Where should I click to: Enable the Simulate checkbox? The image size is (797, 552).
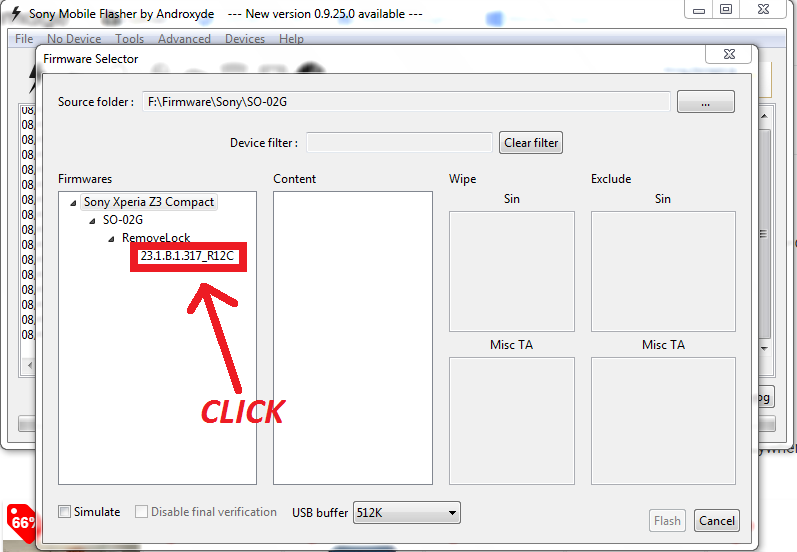coord(65,511)
